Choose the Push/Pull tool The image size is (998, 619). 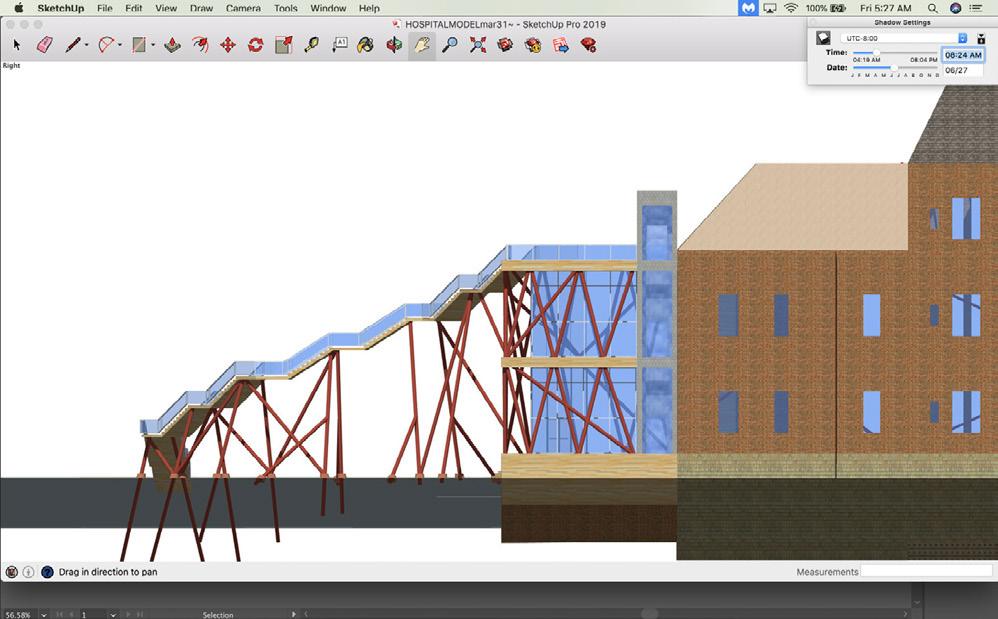pos(172,45)
